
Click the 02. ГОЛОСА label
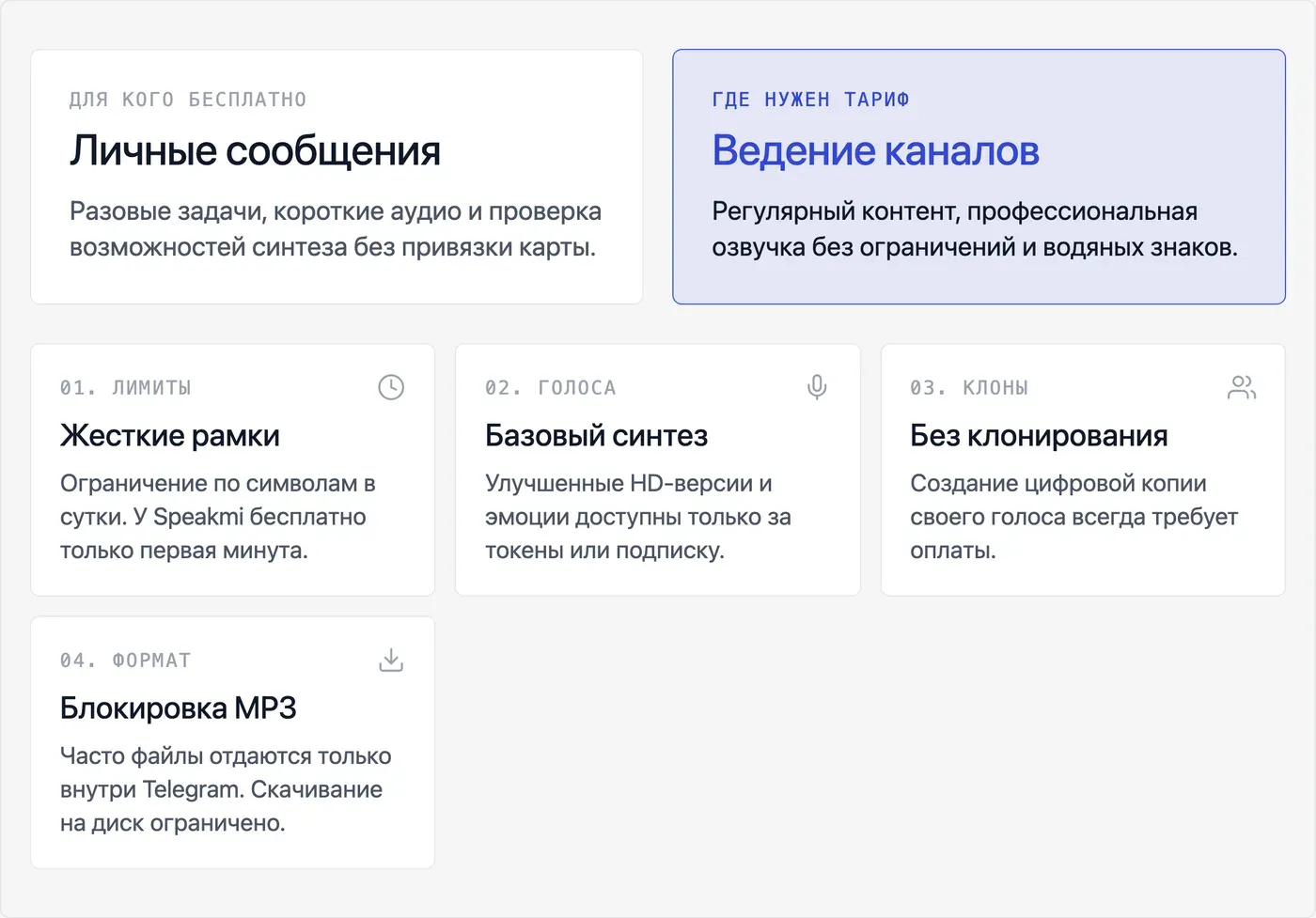coord(551,388)
